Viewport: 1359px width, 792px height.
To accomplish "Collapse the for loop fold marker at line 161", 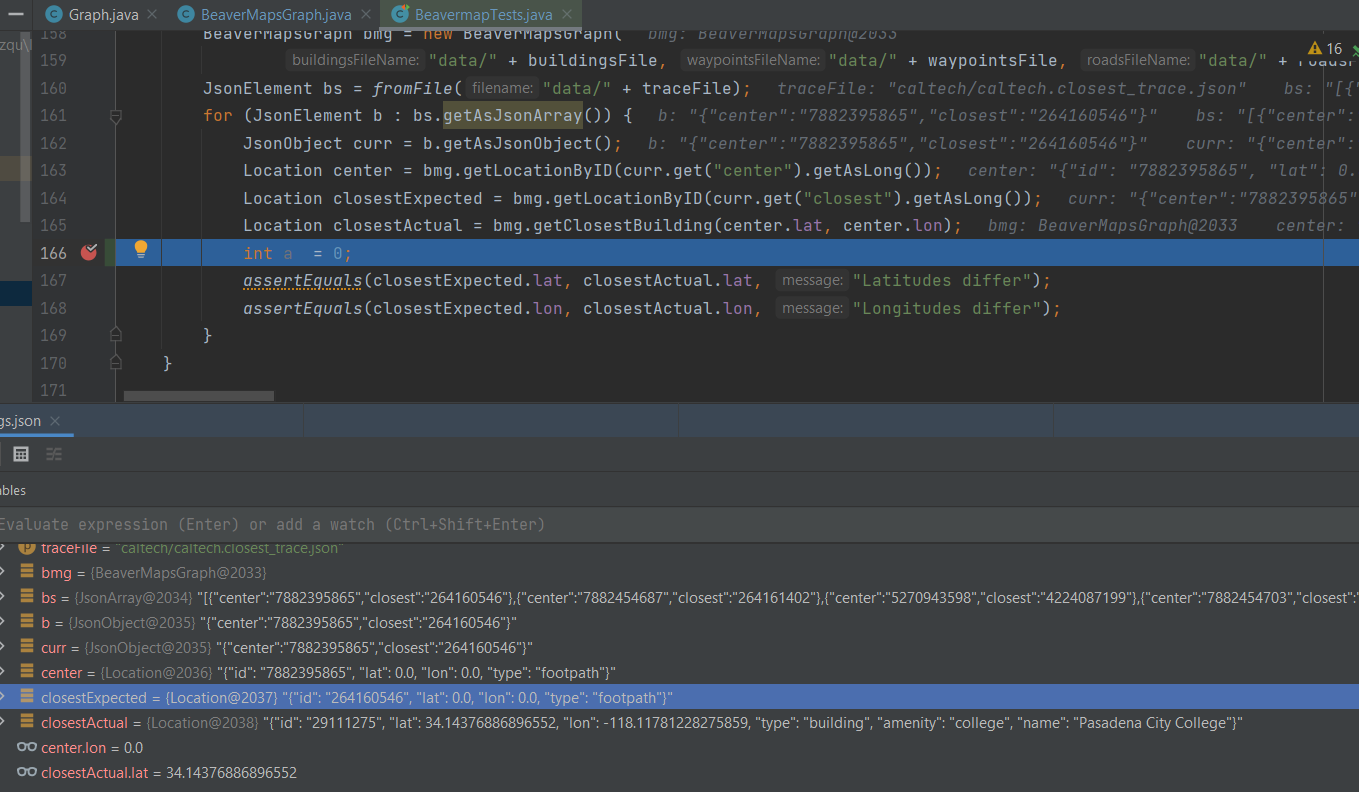I will pos(115,116).
